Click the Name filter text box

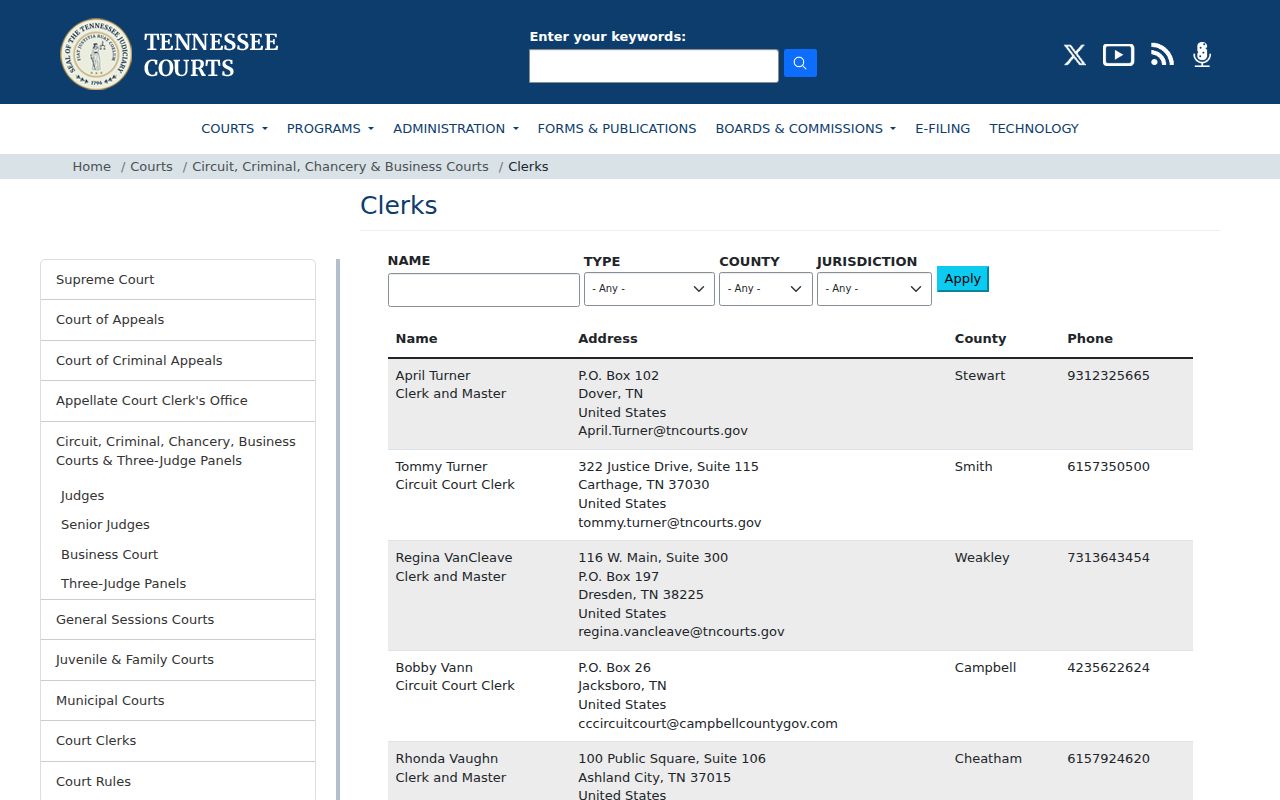click(x=484, y=290)
